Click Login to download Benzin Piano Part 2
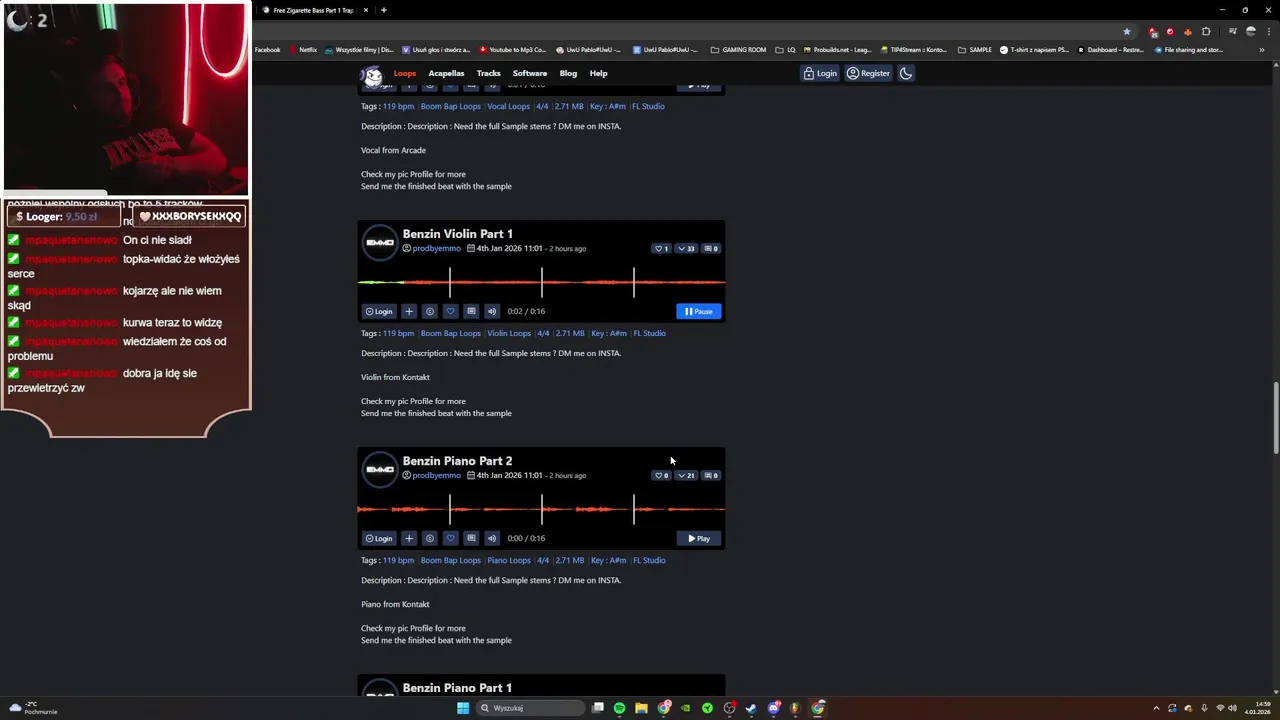Viewport: 1280px width, 720px height. click(379, 538)
